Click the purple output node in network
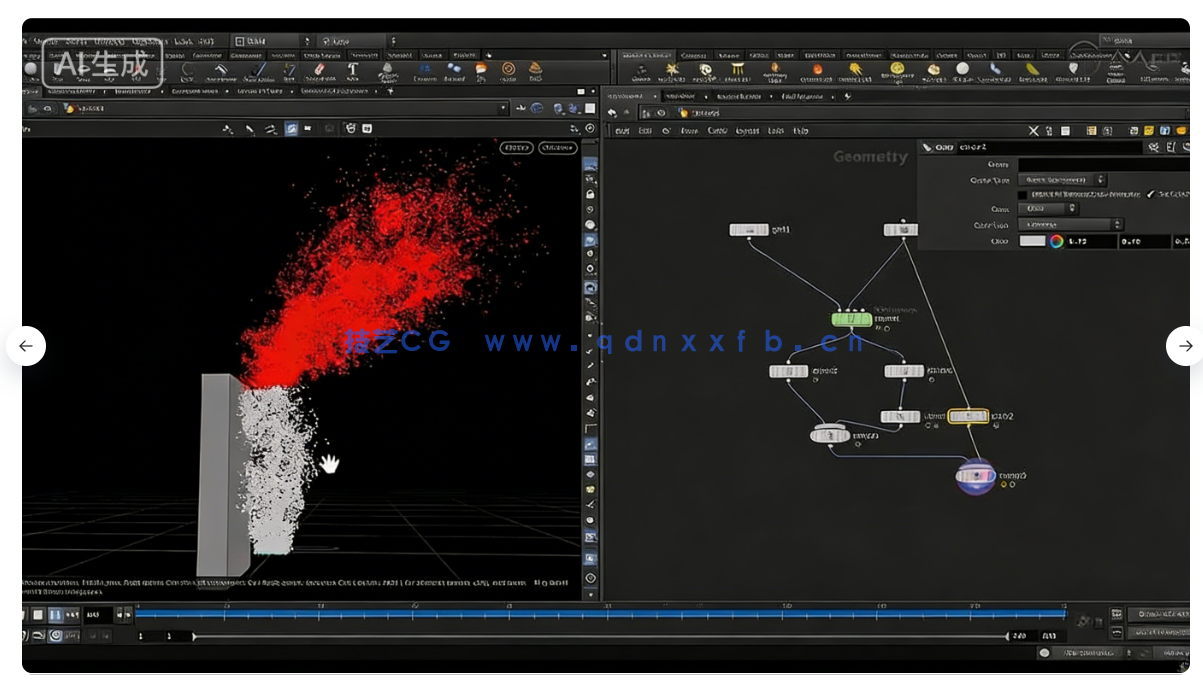Screen dimensions: 1203x684 pyautogui.click(x=975, y=476)
